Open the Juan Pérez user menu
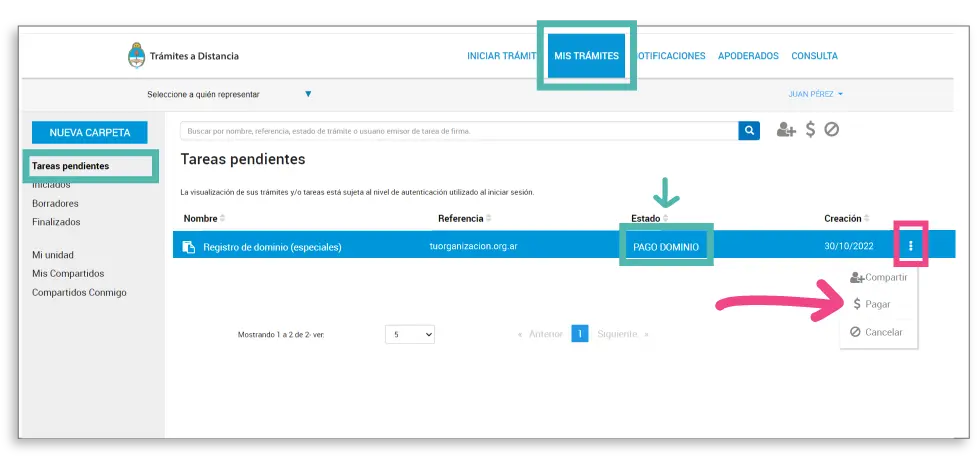 coord(815,94)
